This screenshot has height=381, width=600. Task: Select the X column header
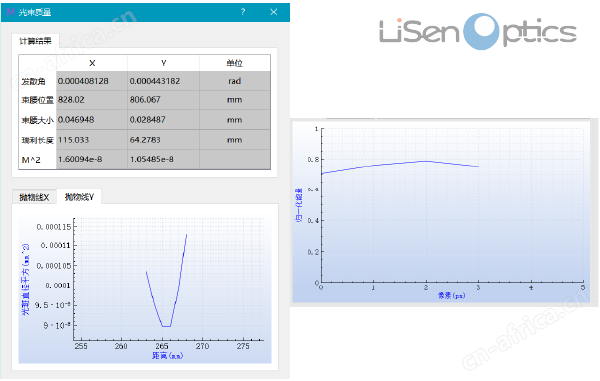pyautogui.click(x=92, y=63)
